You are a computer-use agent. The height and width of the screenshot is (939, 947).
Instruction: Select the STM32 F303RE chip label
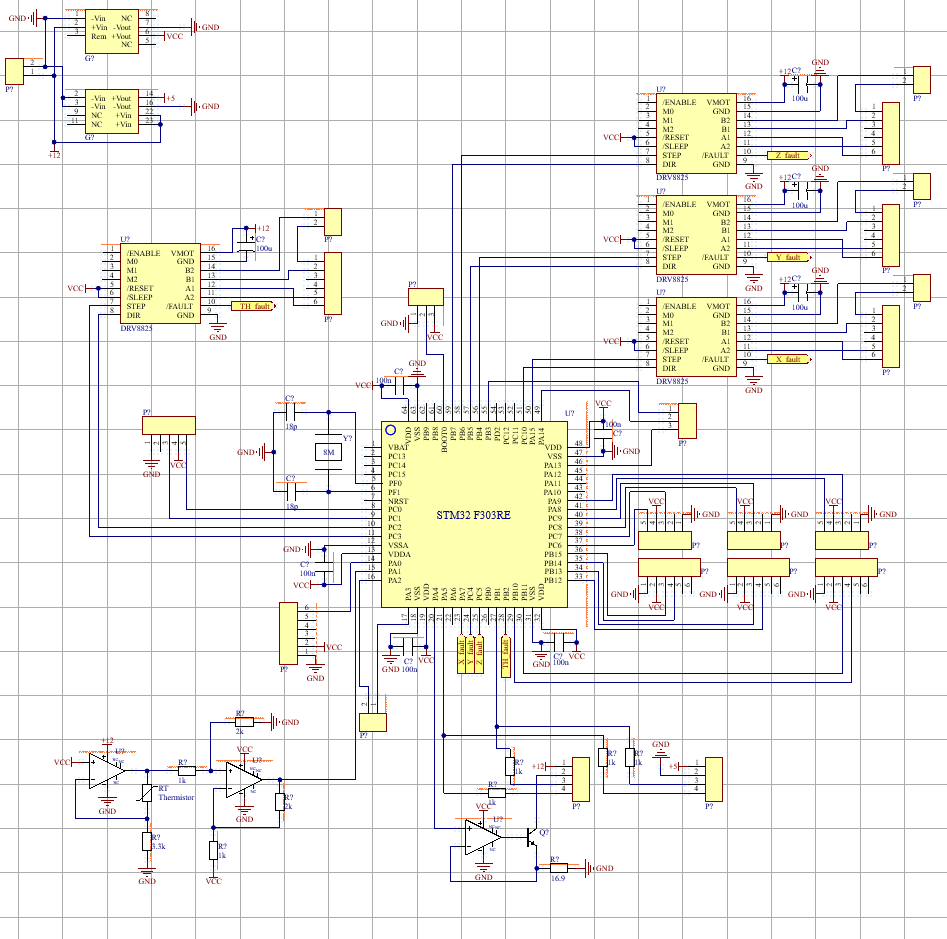pyautogui.click(x=474, y=515)
